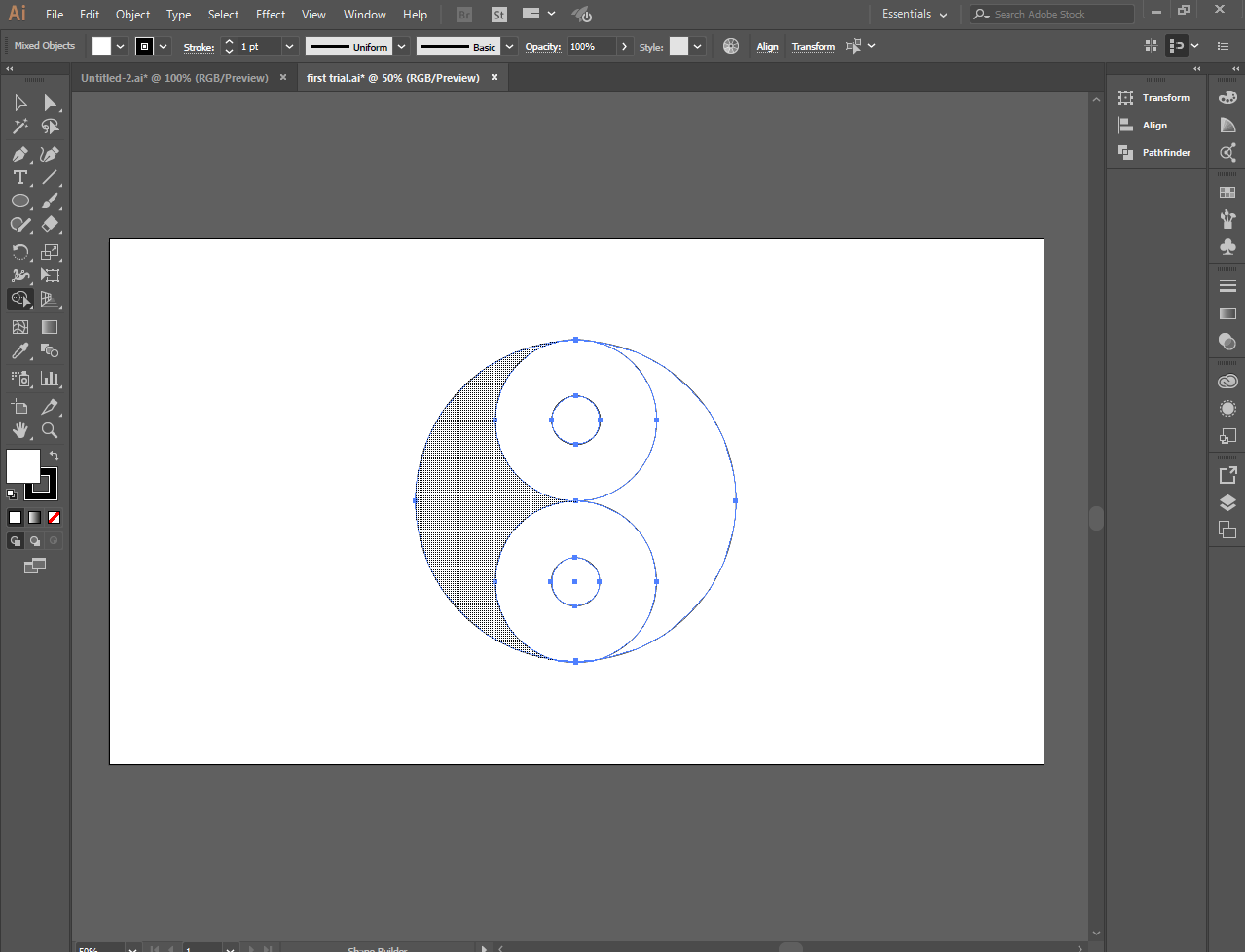This screenshot has height=952, width=1245.
Task: Open the Transform panel in the right dock
Action: click(1154, 98)
